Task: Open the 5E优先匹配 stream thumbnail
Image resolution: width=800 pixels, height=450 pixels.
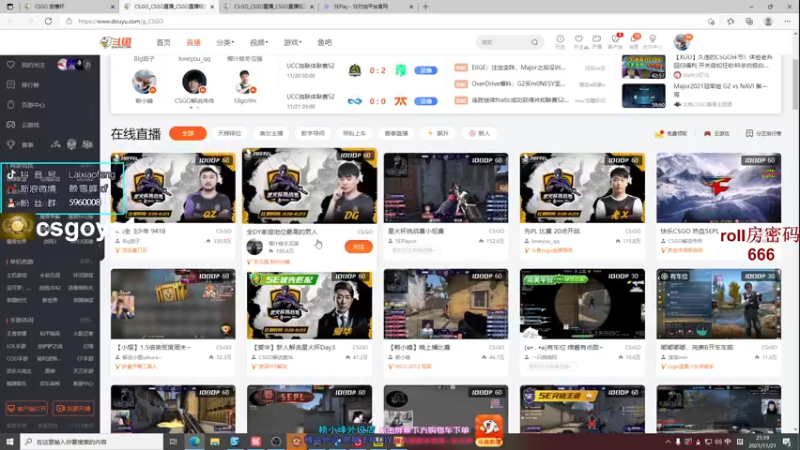Action: [x=309, y=304]
